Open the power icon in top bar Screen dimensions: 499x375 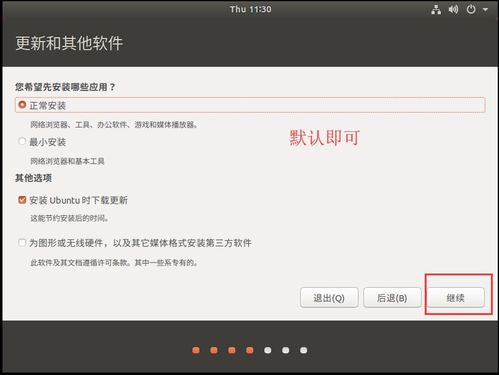[x=471, y=9]
